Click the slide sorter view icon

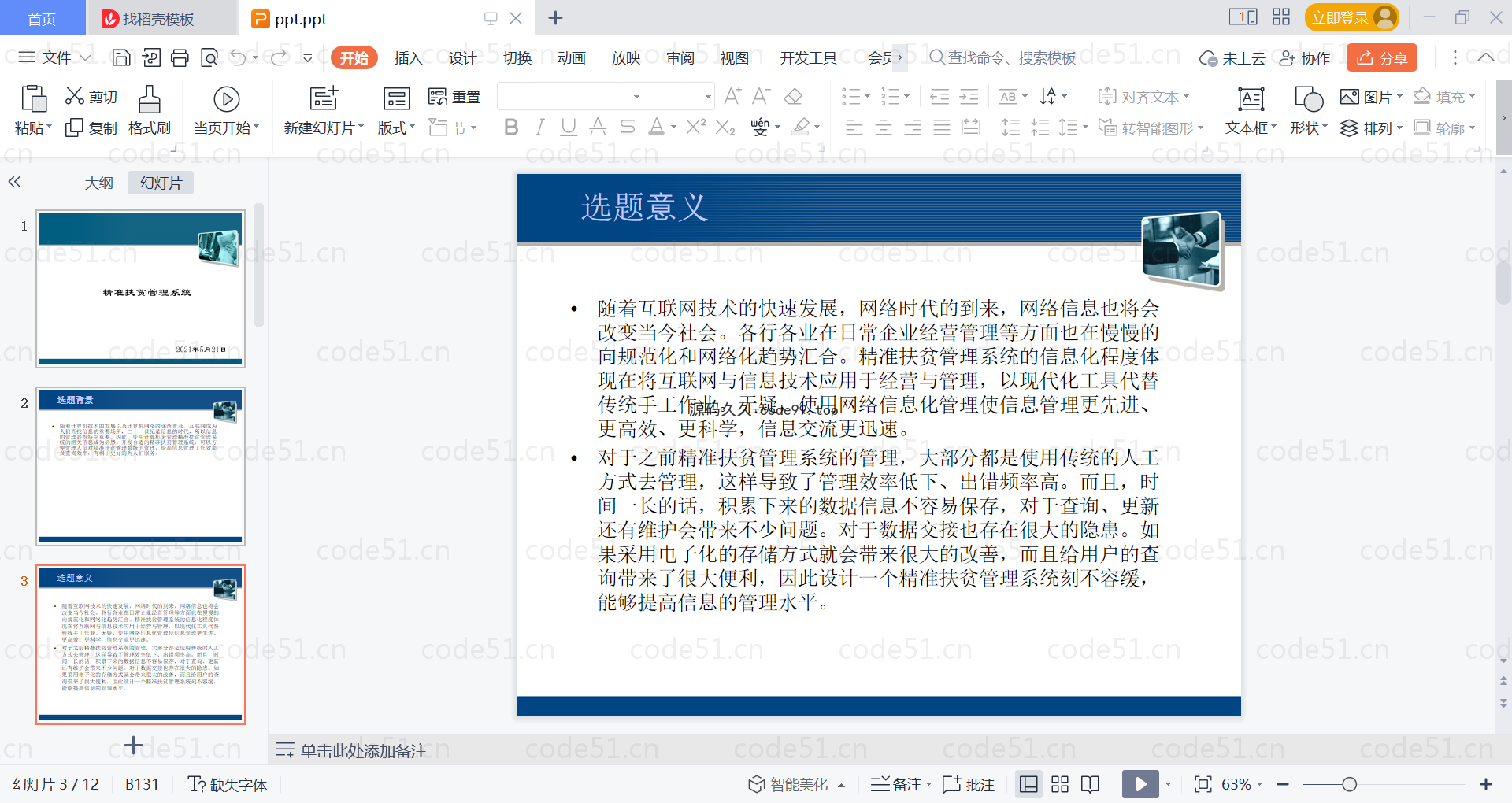click(x=1060, y=784)
